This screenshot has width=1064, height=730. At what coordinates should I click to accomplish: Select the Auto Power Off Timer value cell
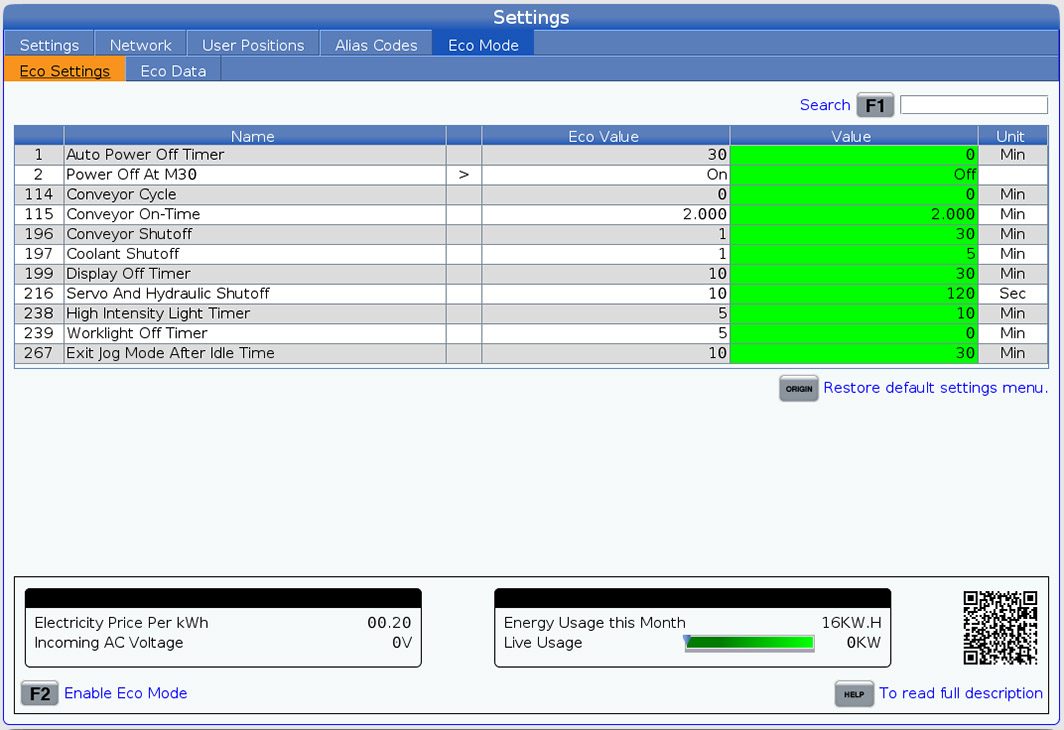pyautogui.click(x=853, y=155)
